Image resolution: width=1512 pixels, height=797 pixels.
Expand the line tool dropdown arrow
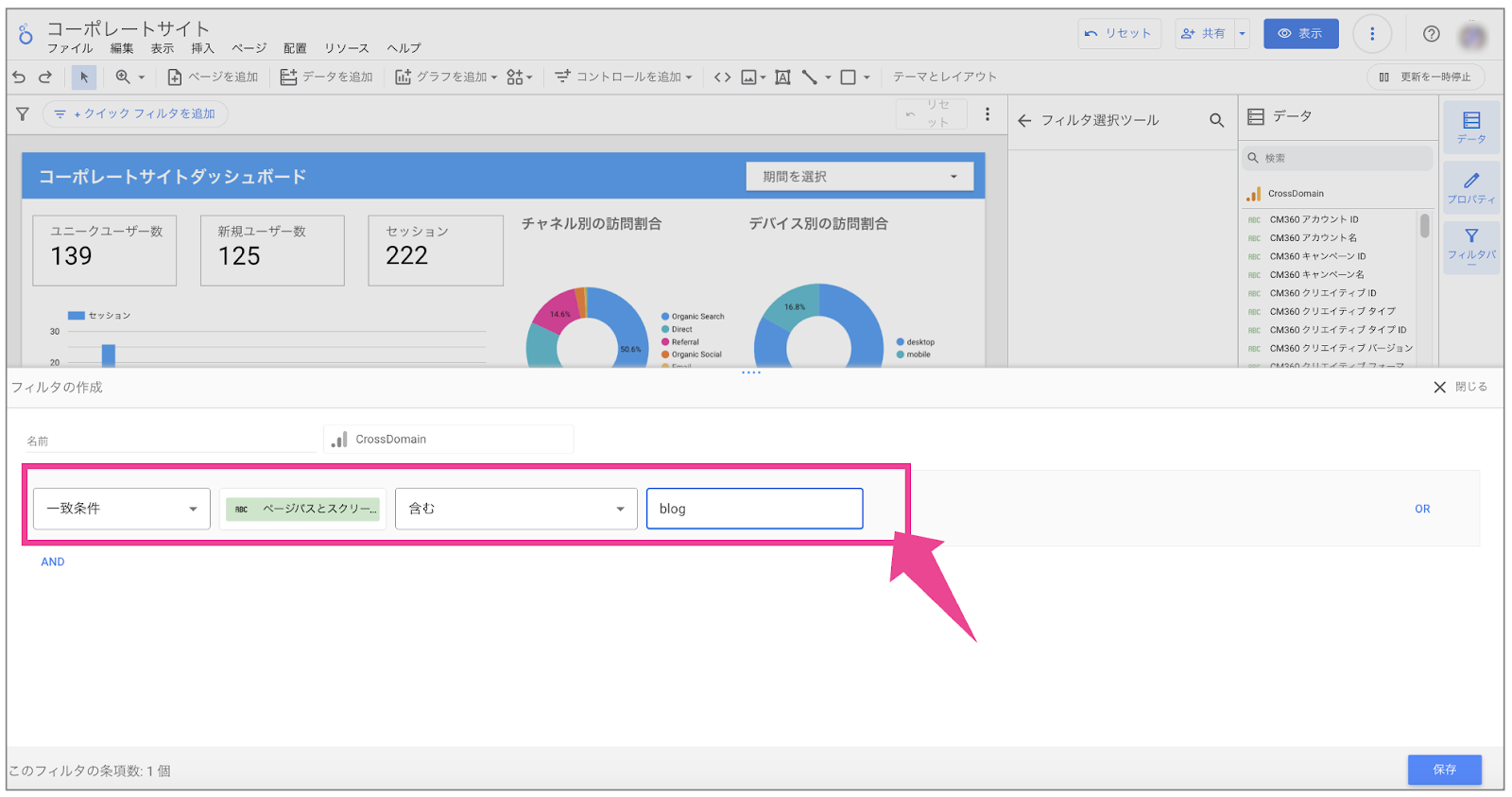(x=828, y=78)
